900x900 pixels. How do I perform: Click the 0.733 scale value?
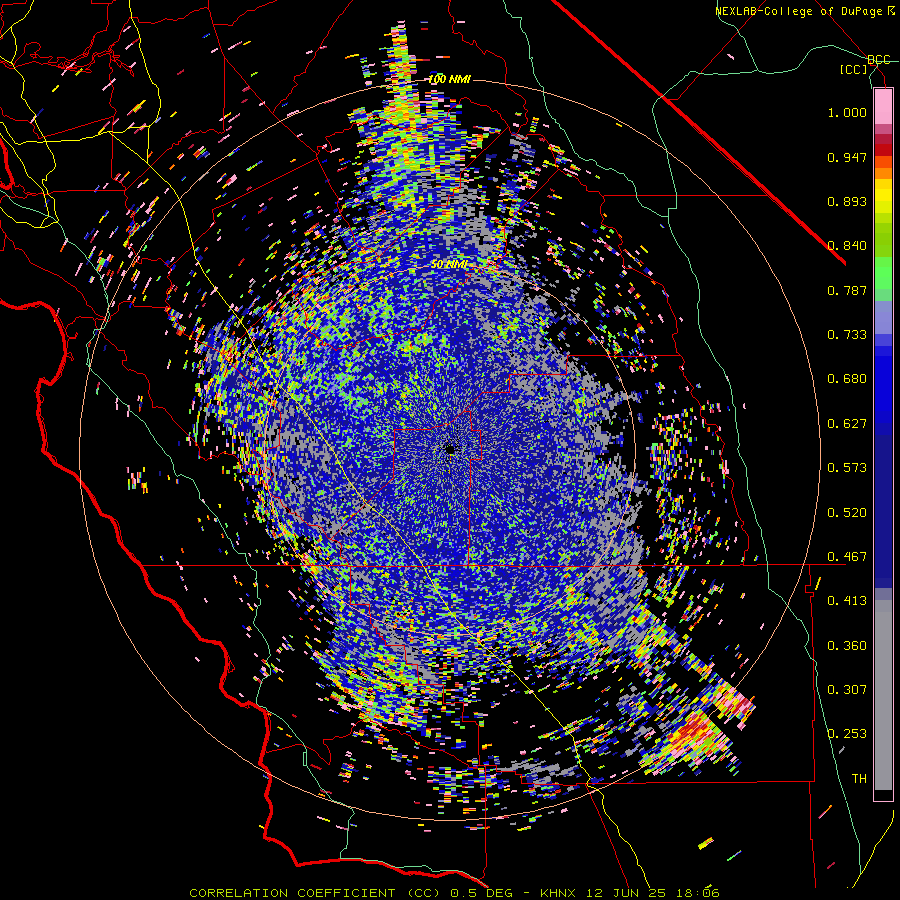click(x=847, y=335)
